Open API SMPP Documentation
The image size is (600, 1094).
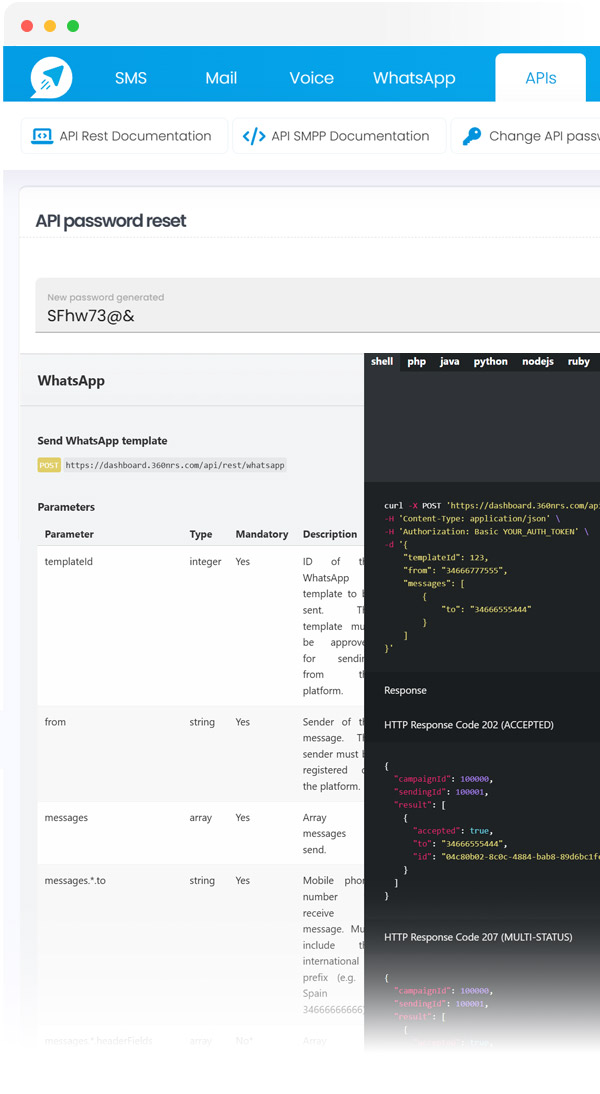[x=339, y=136]
